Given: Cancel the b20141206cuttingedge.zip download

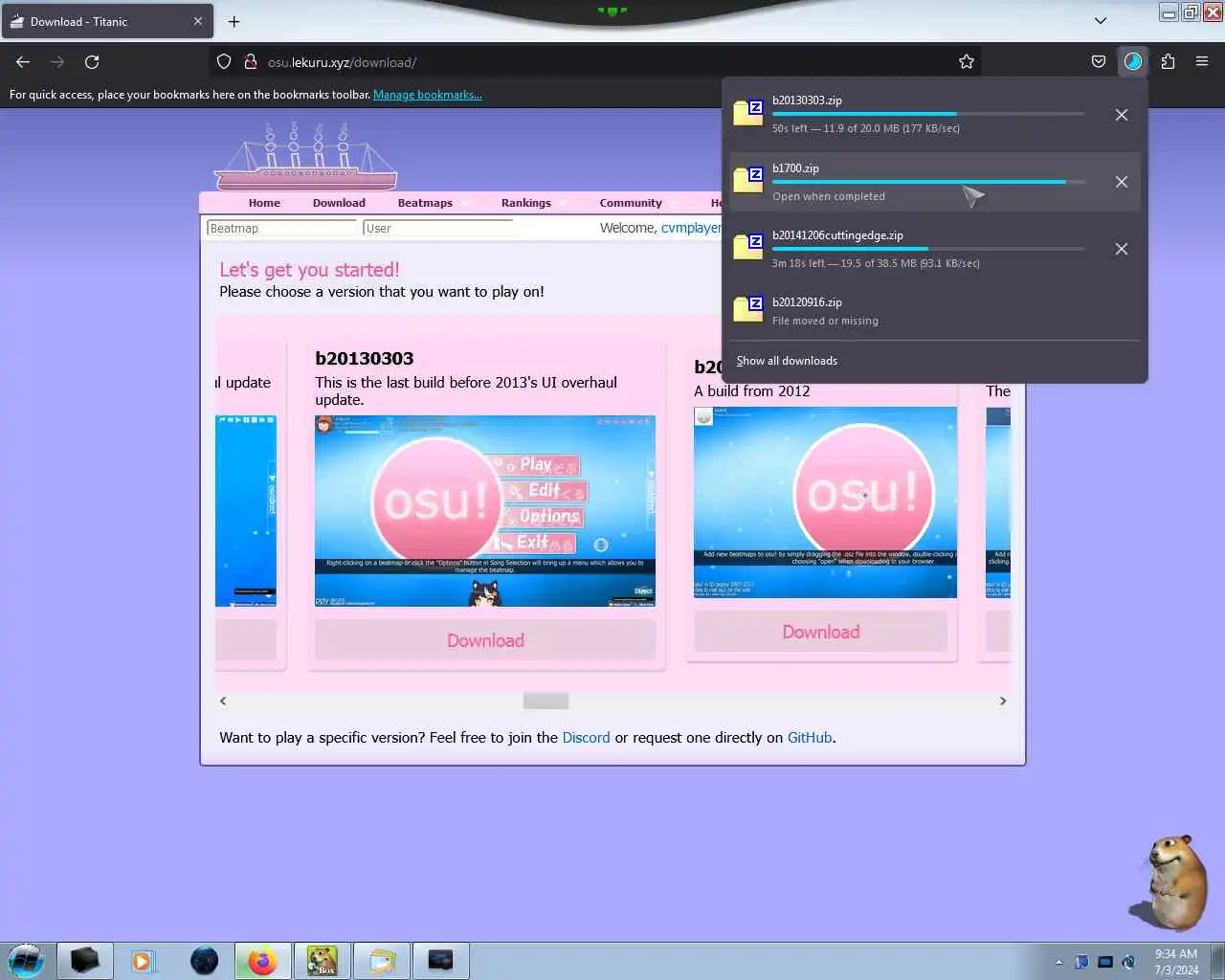Looking at the screenshot, I should coord(1122,249).
